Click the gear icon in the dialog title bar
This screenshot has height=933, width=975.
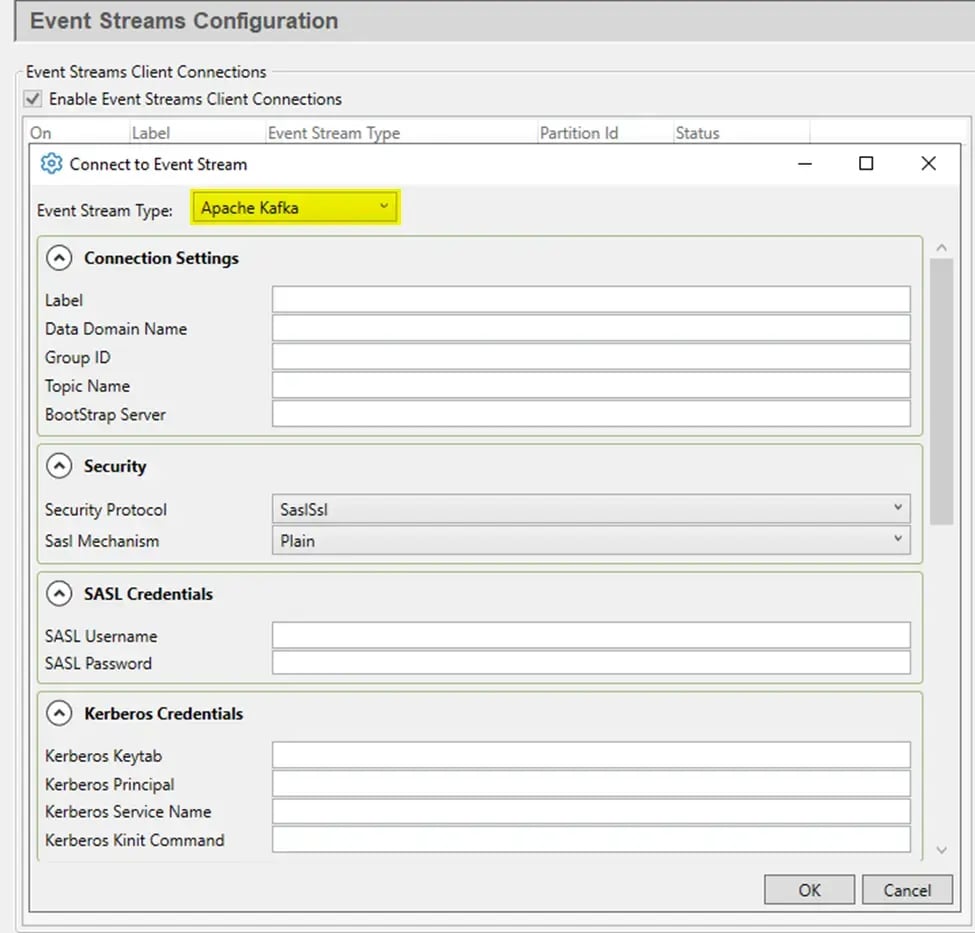click(49, 163)
